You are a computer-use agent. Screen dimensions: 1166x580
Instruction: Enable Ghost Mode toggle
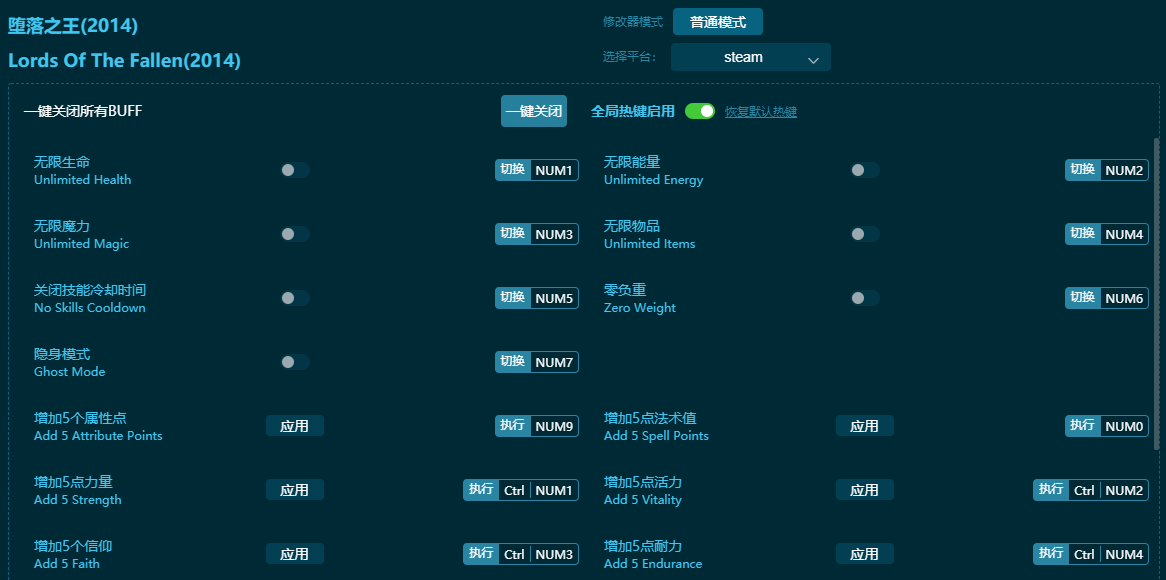click(x=295, y=362)
